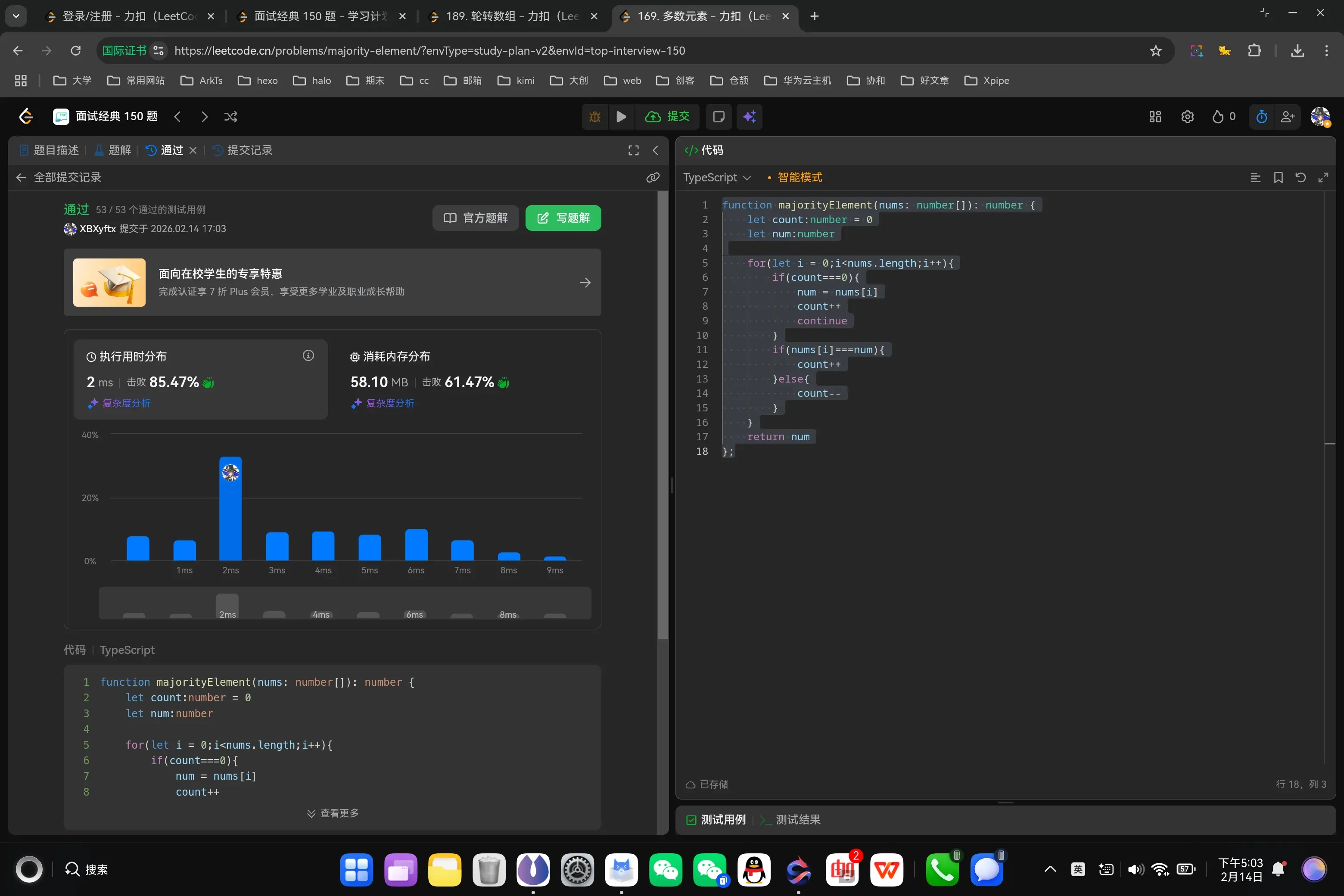Pick a random problem with shuffle icon
1344x896 pixels.
[231, 117]
